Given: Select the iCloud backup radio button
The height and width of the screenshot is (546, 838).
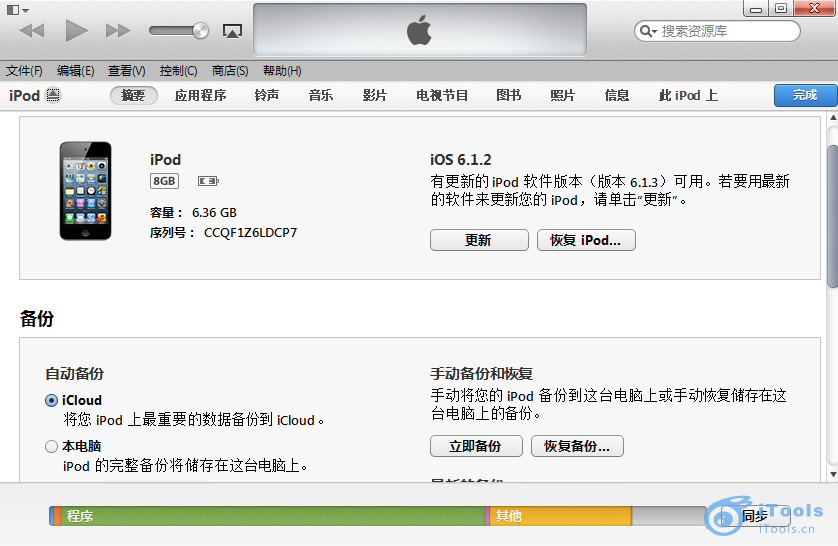Looking at the screenshot, I should (51, 400).
